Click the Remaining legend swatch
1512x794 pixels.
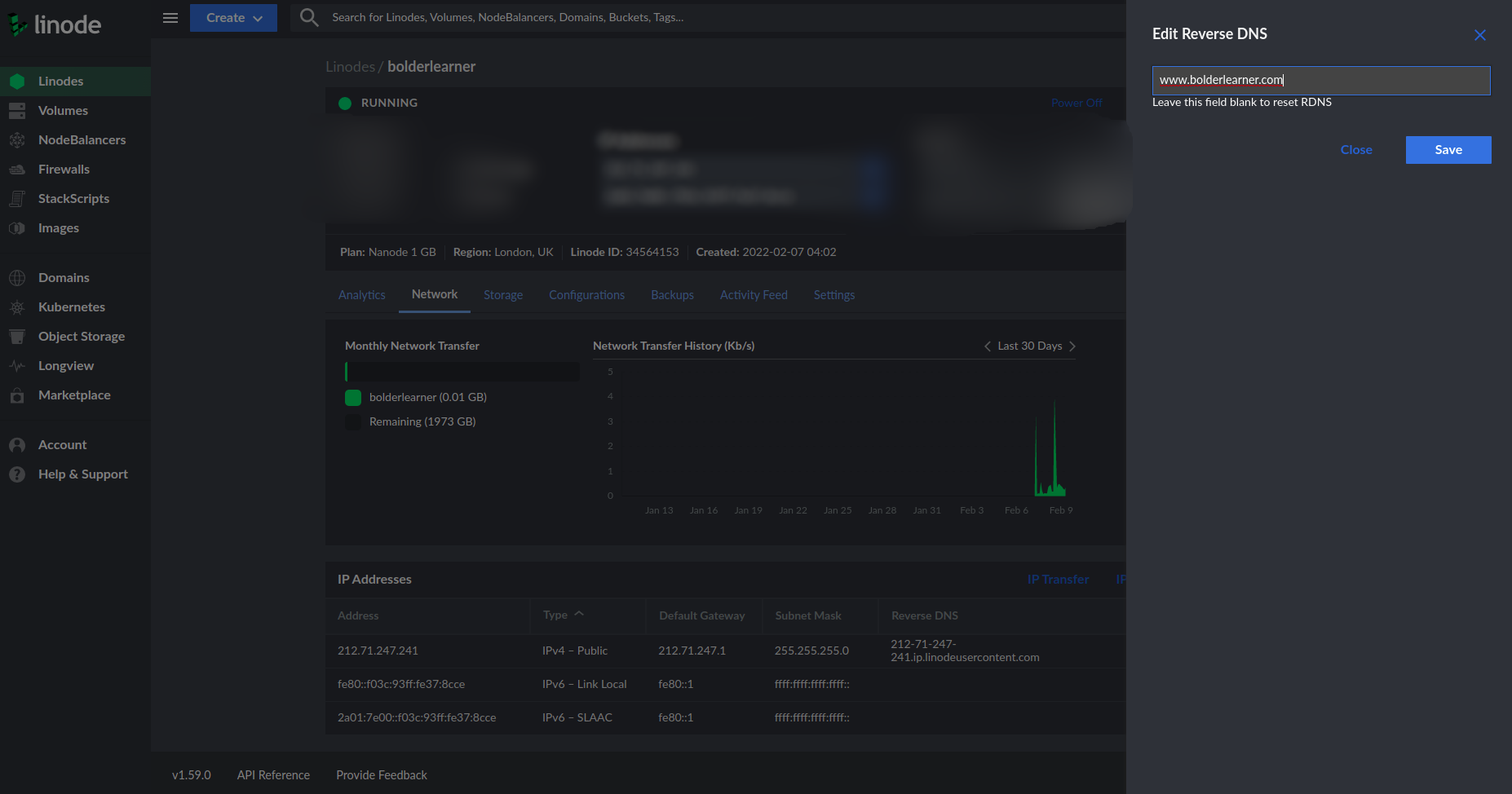[x=353, y=422]
